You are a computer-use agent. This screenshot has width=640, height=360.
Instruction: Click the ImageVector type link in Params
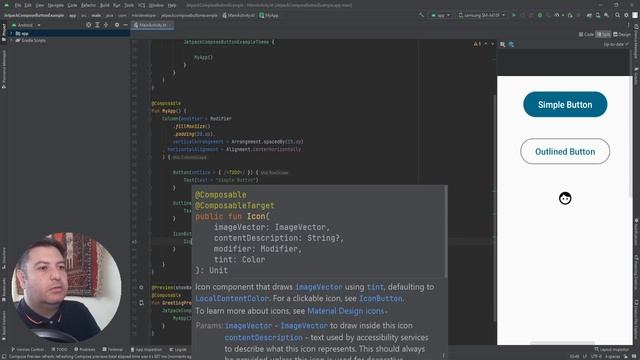[x=304, y=326]
